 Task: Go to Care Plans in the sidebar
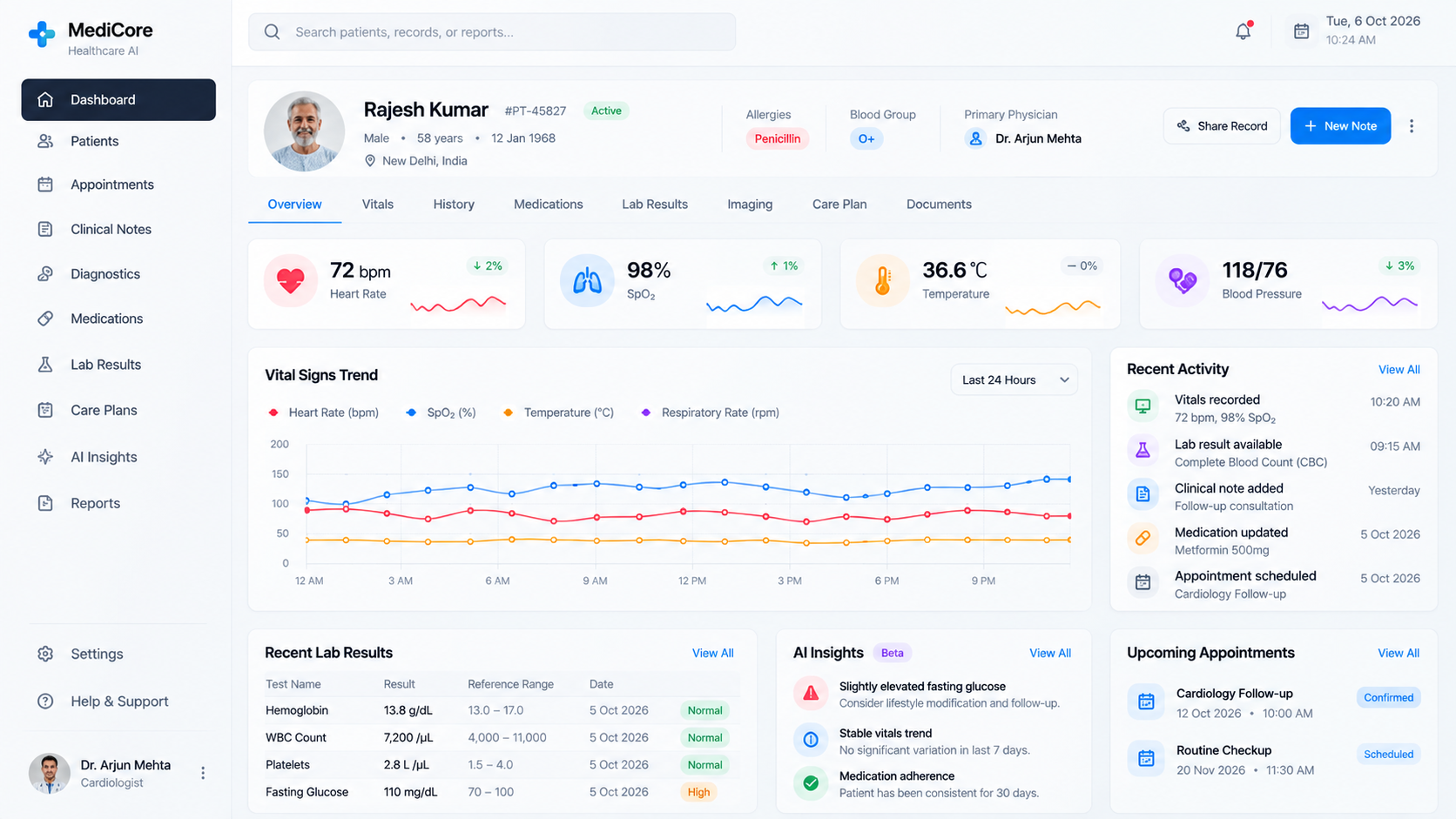tap(118, 410)
